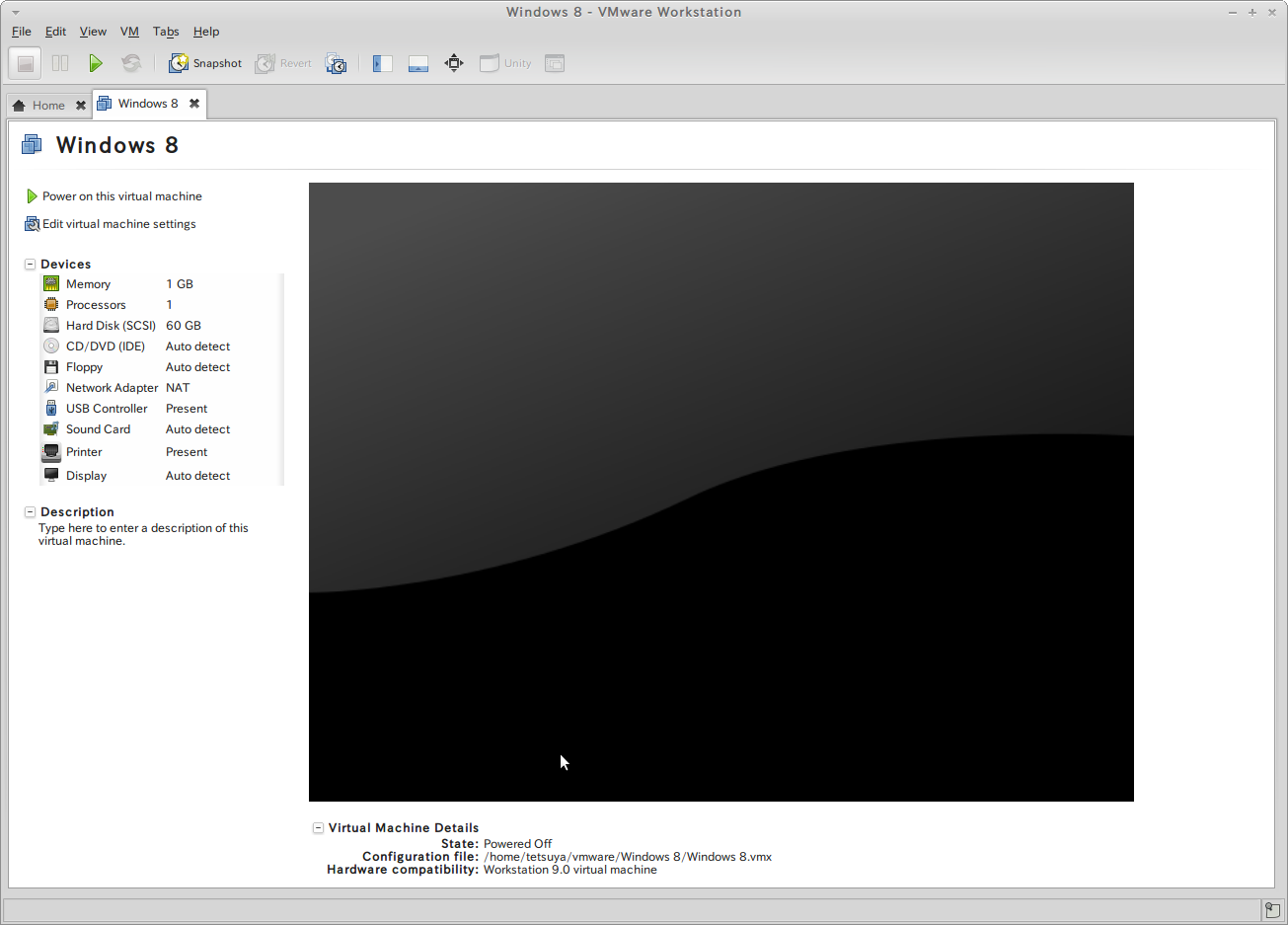Open the CD/DVD (IDE) device entry
1288x925 pixels.
click(105, 347)
